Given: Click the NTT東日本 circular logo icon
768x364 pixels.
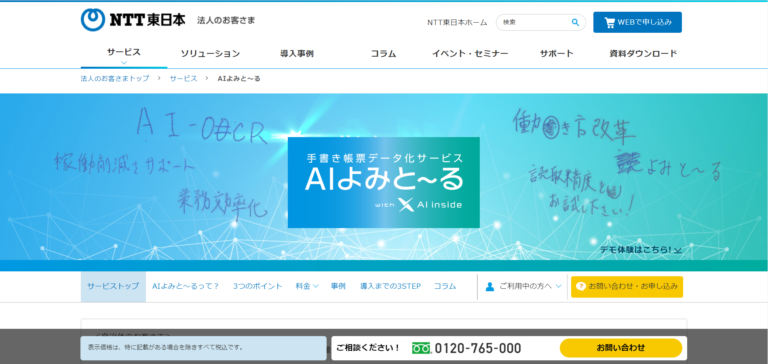Looking at the screenshot, I should click(93, 20).
